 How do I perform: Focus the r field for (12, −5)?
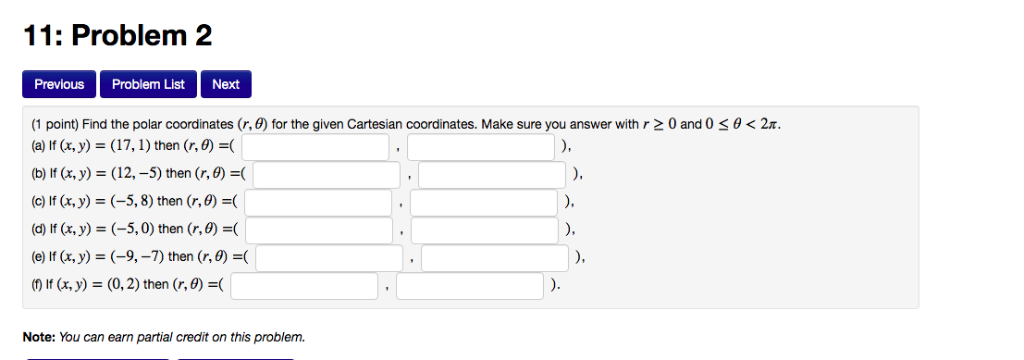[x=327, y=174]
